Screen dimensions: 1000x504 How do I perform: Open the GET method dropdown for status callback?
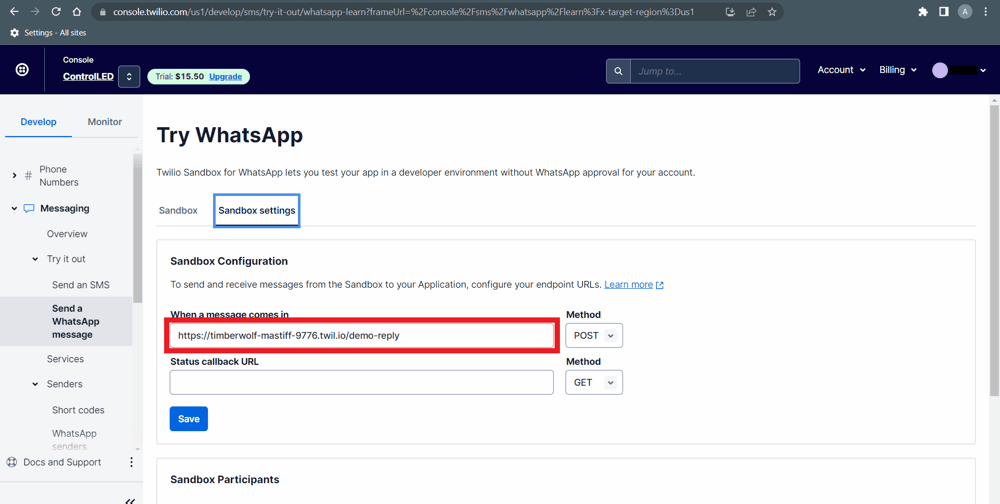(x=594, y=382)
